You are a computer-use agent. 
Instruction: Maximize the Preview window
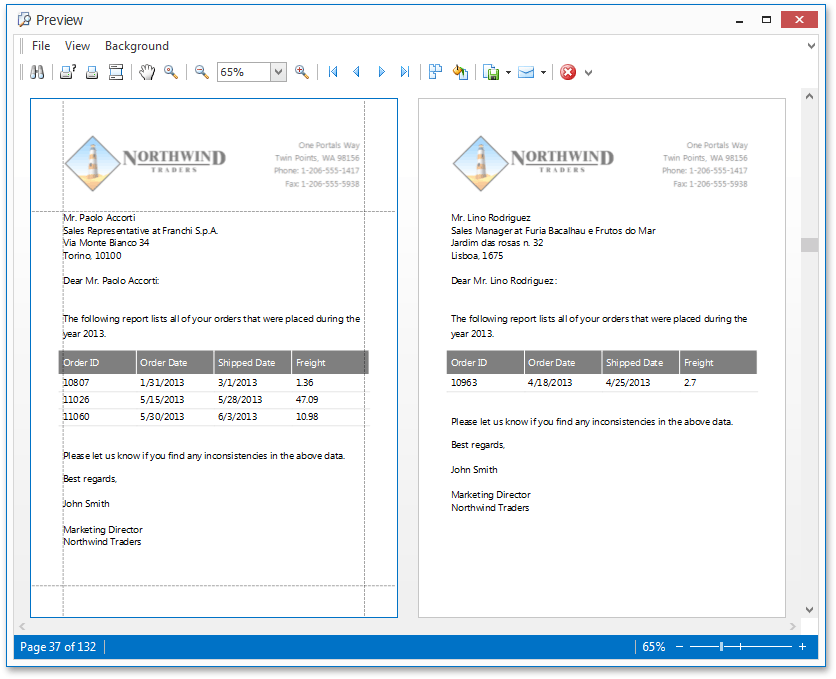767,20
